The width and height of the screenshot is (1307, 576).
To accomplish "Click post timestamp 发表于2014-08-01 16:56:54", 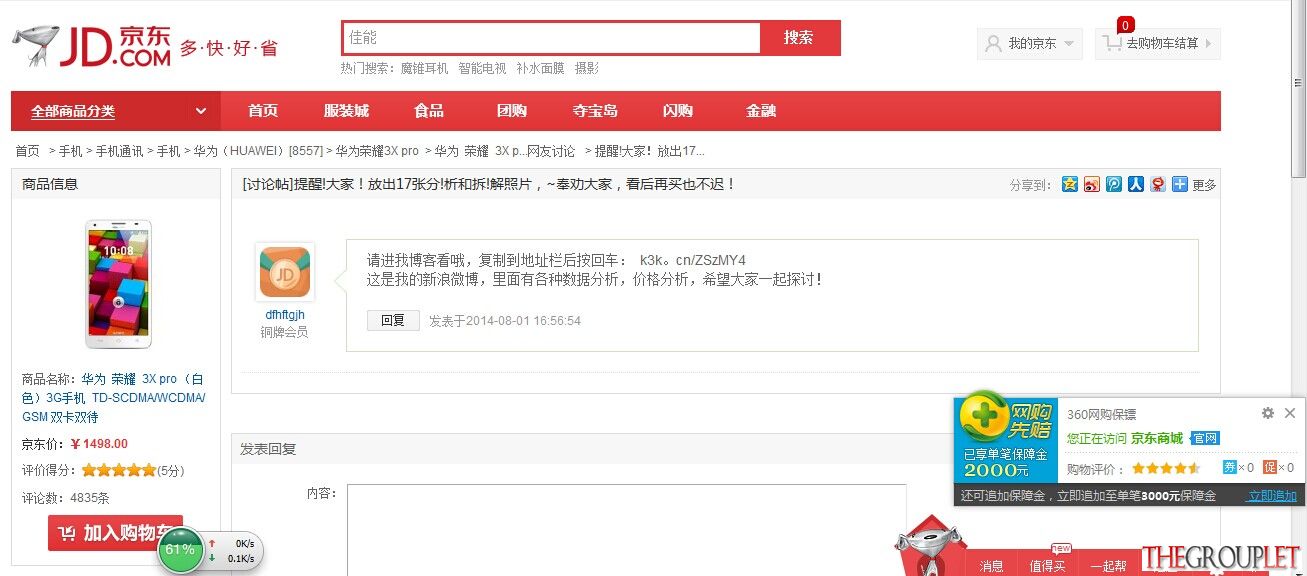I will 505,321.
